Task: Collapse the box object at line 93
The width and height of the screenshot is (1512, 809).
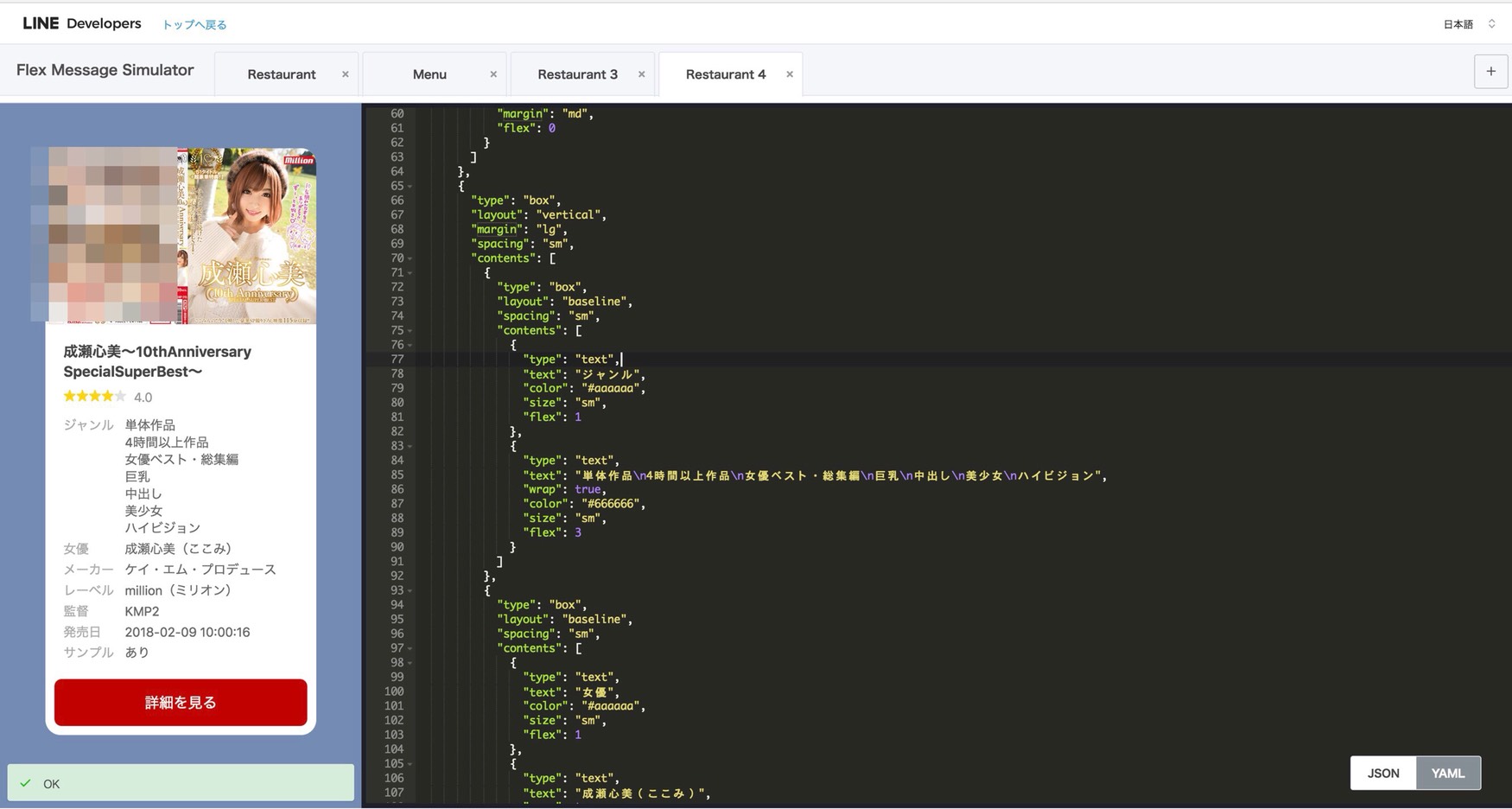Action: click(410, 590)
